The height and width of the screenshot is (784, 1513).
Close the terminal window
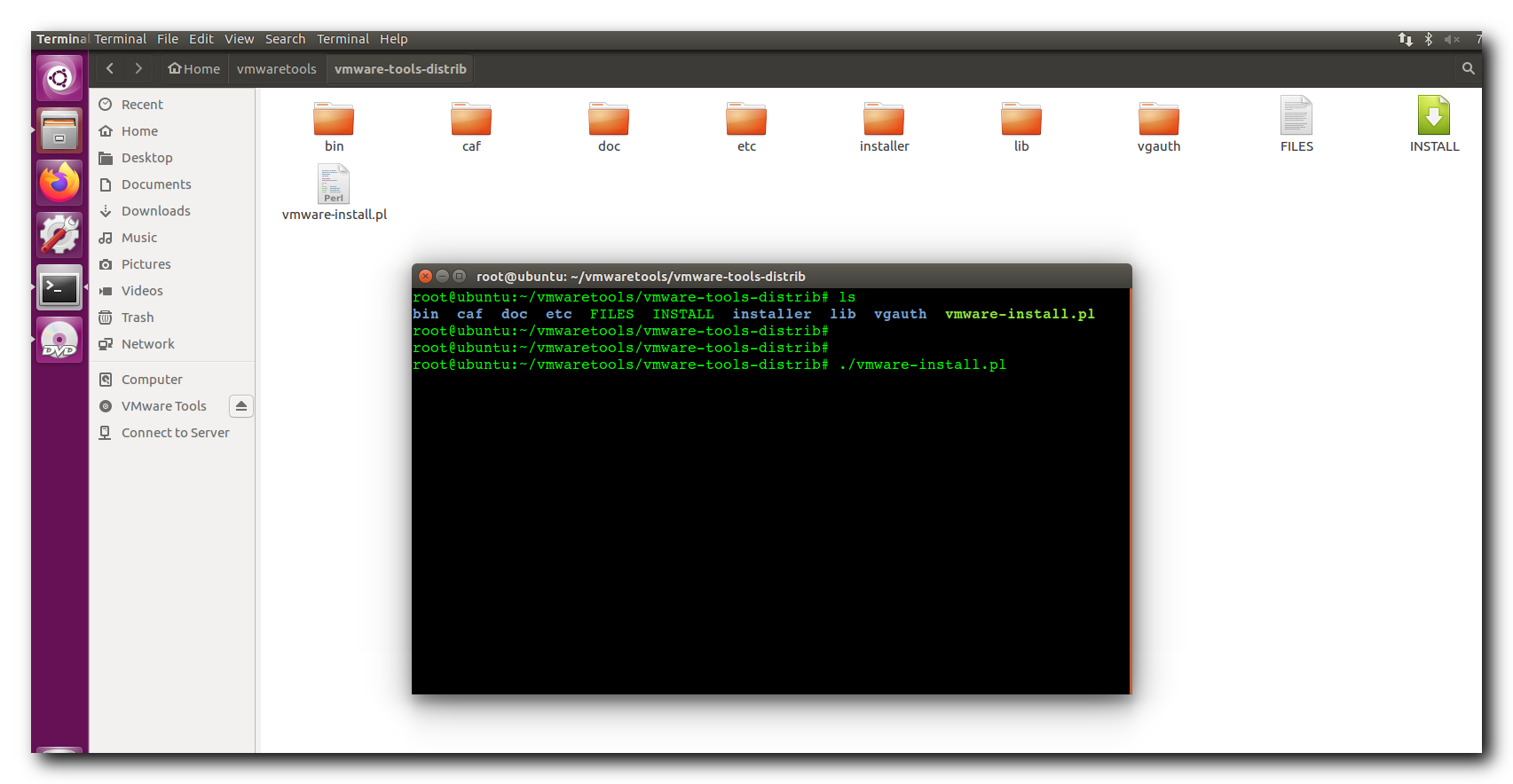click(x=425, y=276)
